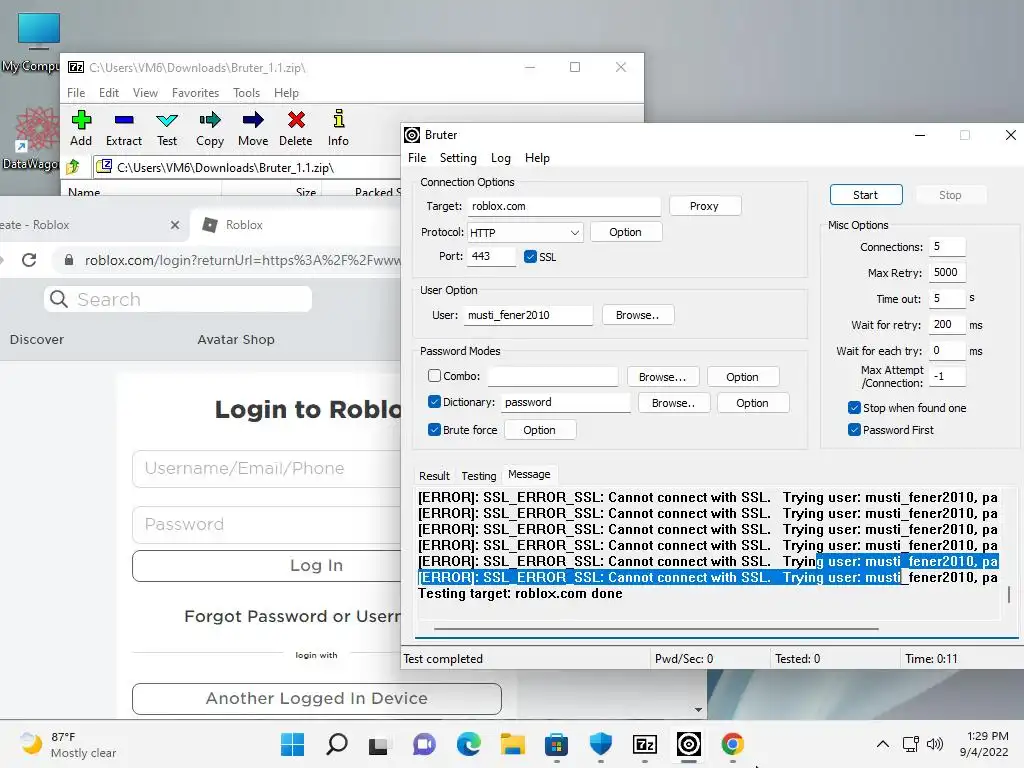1024x768 pixels.
Task: Open the Bruter File menu
Action: tap(417, 158)
